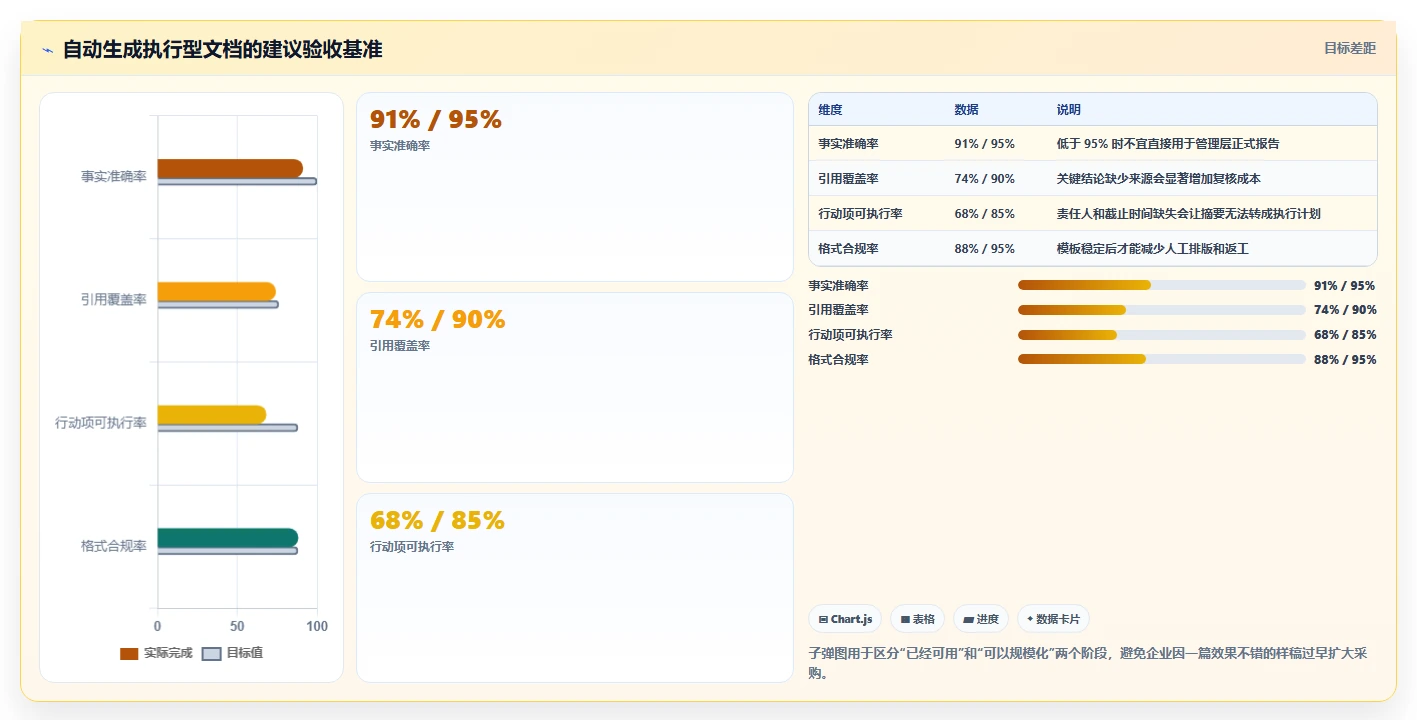Screen dimensions: 1417x720
Task: Click the 引用覆盖率 y-axis label in chart
Action: [x=114, y=299]
